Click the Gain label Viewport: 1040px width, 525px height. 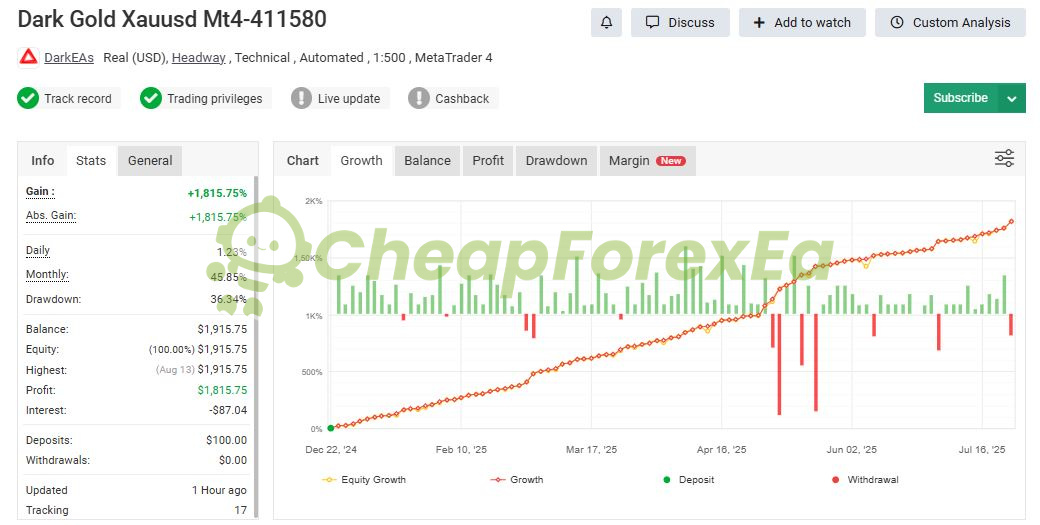pyautogui.click(x=40, y=192)
